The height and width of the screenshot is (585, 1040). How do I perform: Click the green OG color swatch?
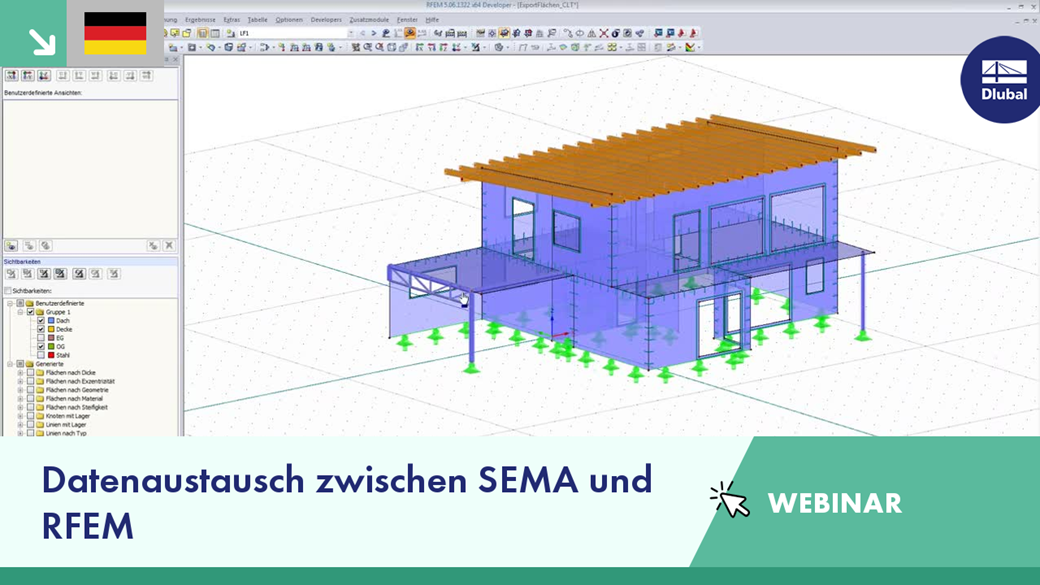click(x=51, y=346)
